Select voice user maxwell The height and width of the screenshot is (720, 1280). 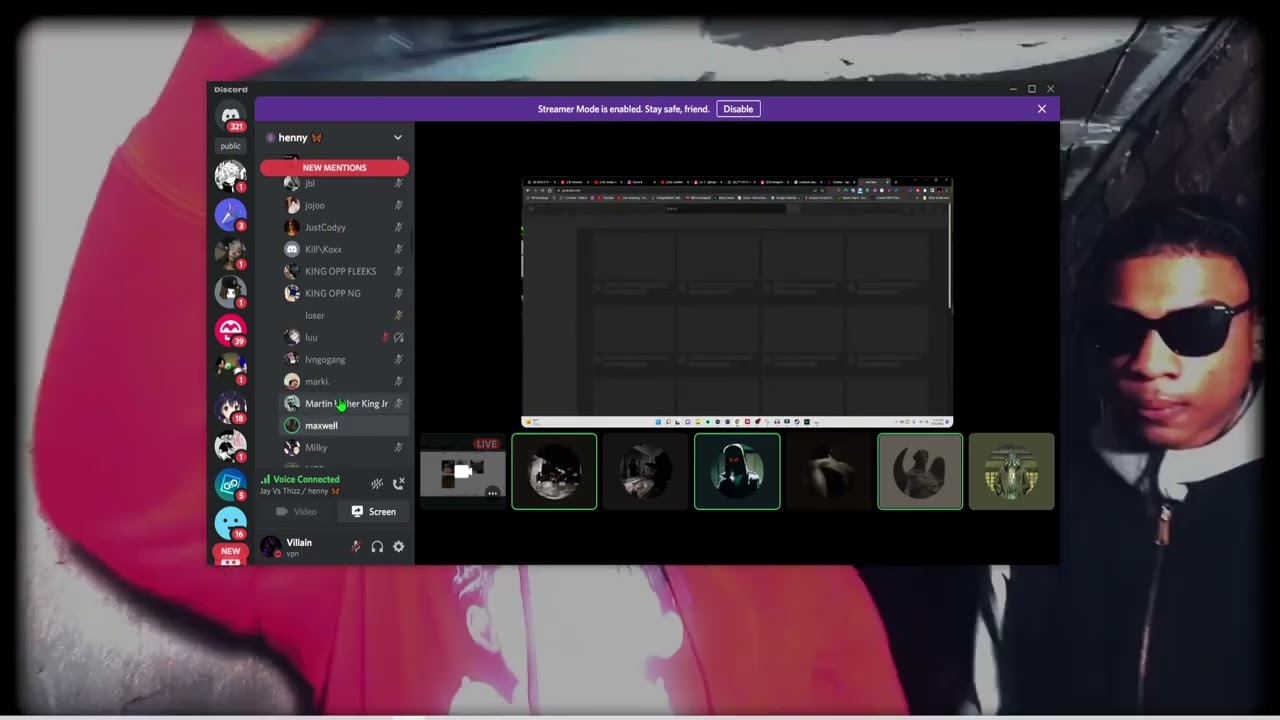click(345, 425)
